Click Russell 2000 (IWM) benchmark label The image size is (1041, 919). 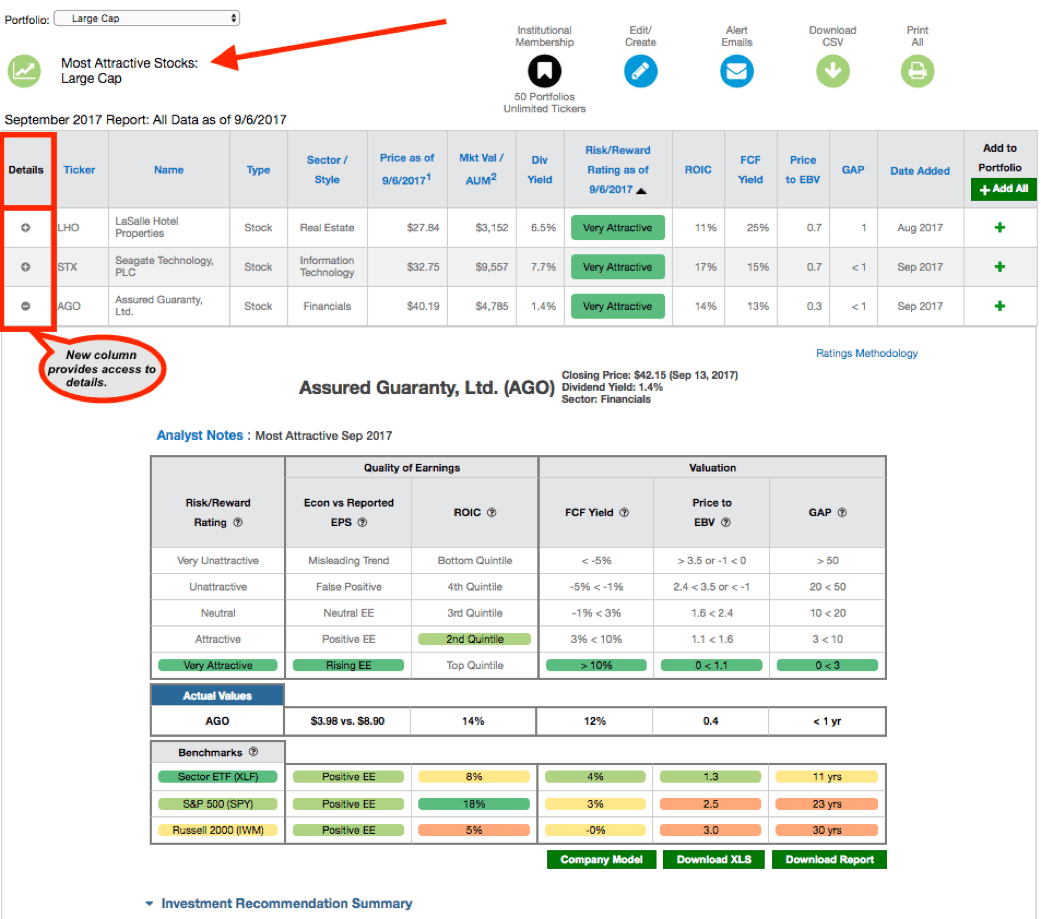(218, 830)
